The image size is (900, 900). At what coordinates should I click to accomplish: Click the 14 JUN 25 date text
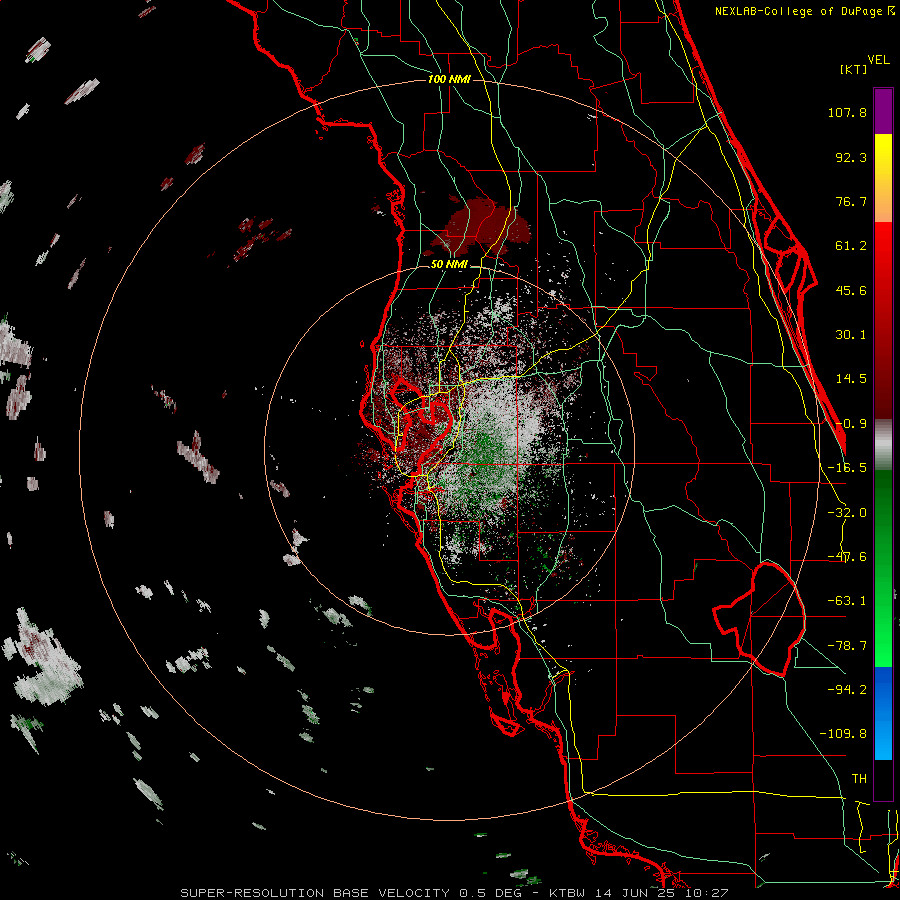pyautogui.click(x=634, y=893)
